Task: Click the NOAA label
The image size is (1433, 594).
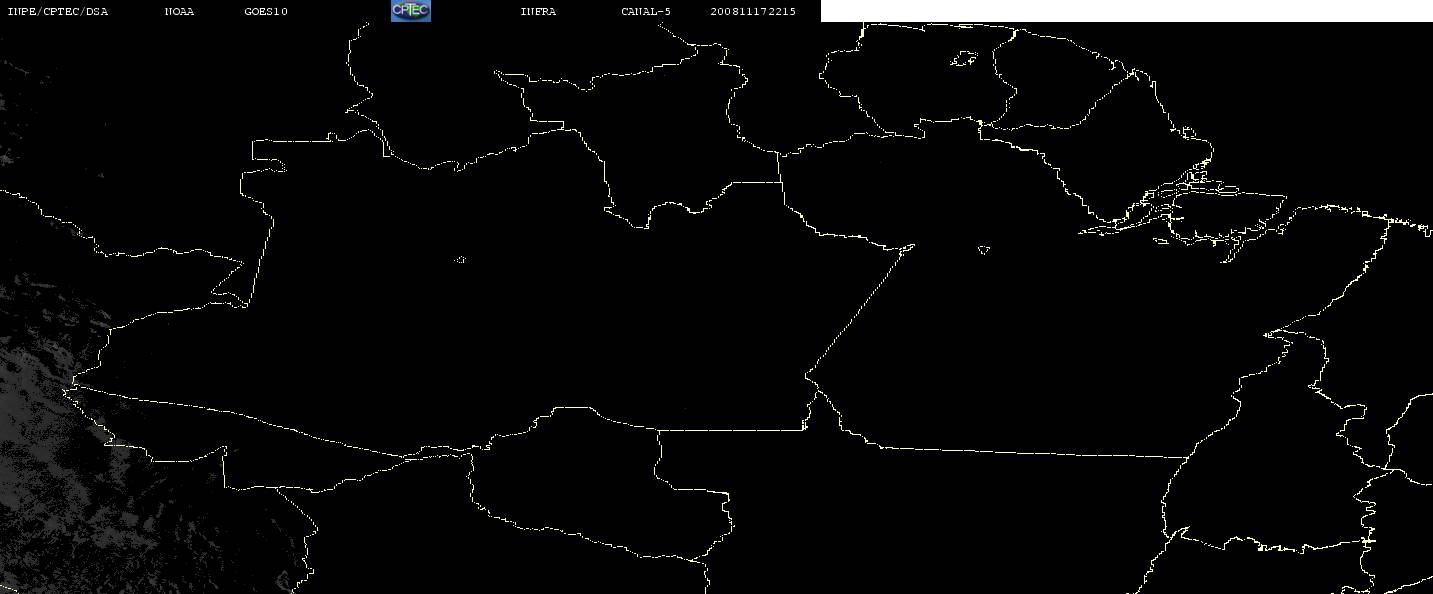Action: coord(180,12)
